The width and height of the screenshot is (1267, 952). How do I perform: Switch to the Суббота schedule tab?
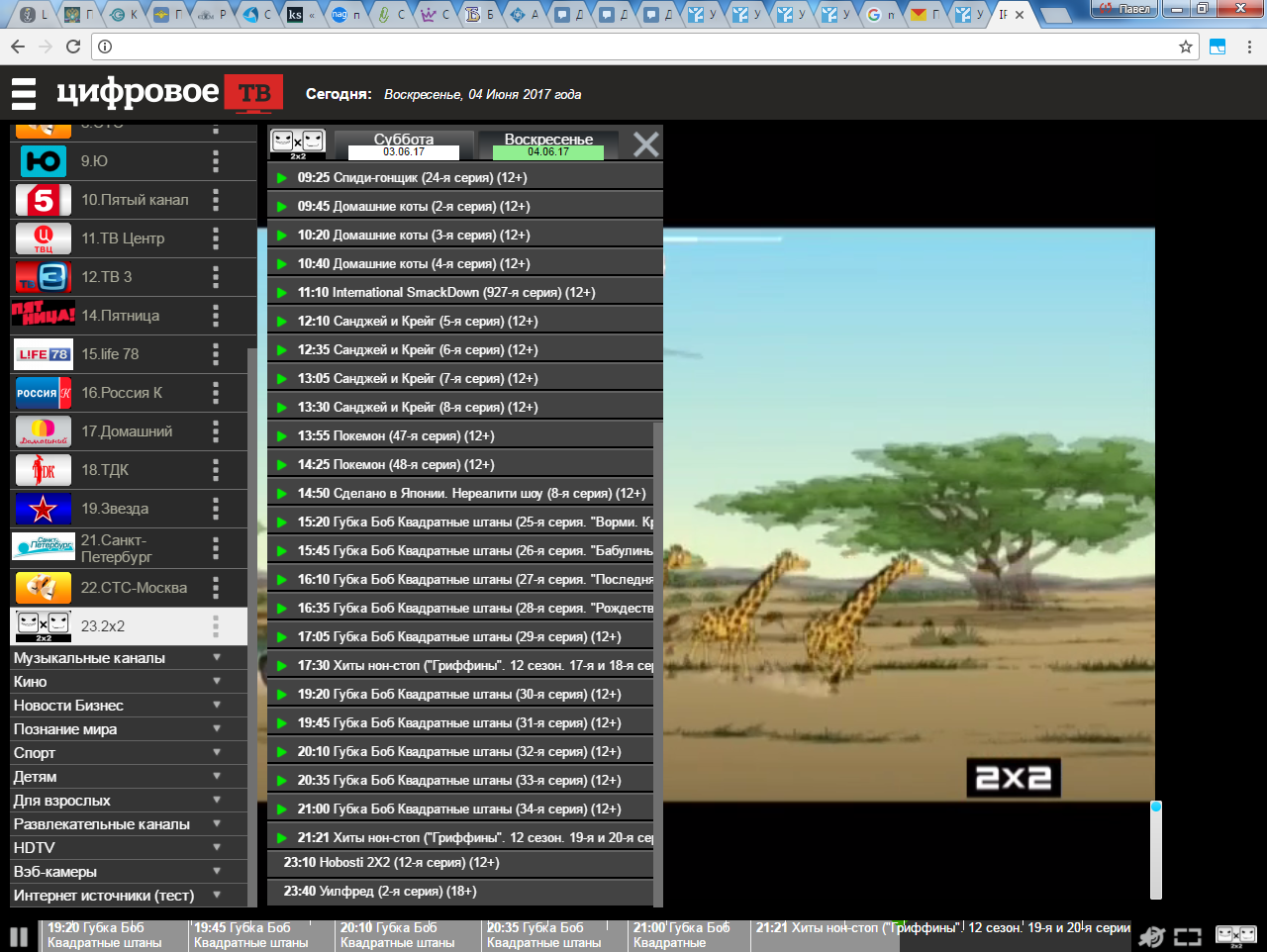(404, 144)
